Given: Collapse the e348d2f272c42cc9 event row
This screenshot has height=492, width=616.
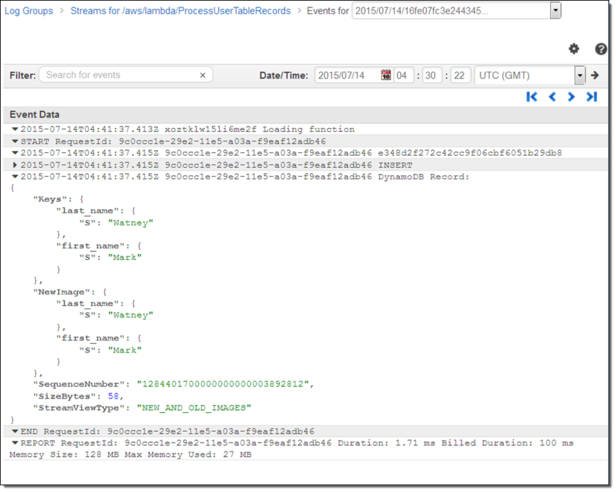Looking at the screenshot, I should click(x=15, y=153).
